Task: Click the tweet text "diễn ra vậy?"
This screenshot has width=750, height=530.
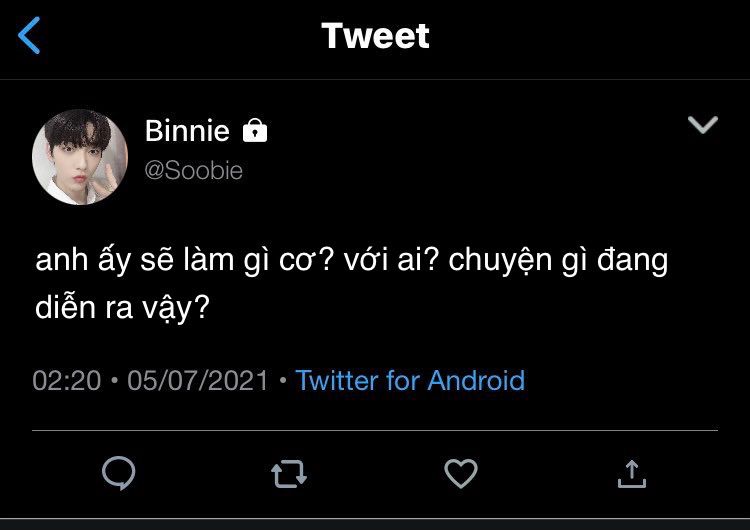Action: tap(122, 306)
